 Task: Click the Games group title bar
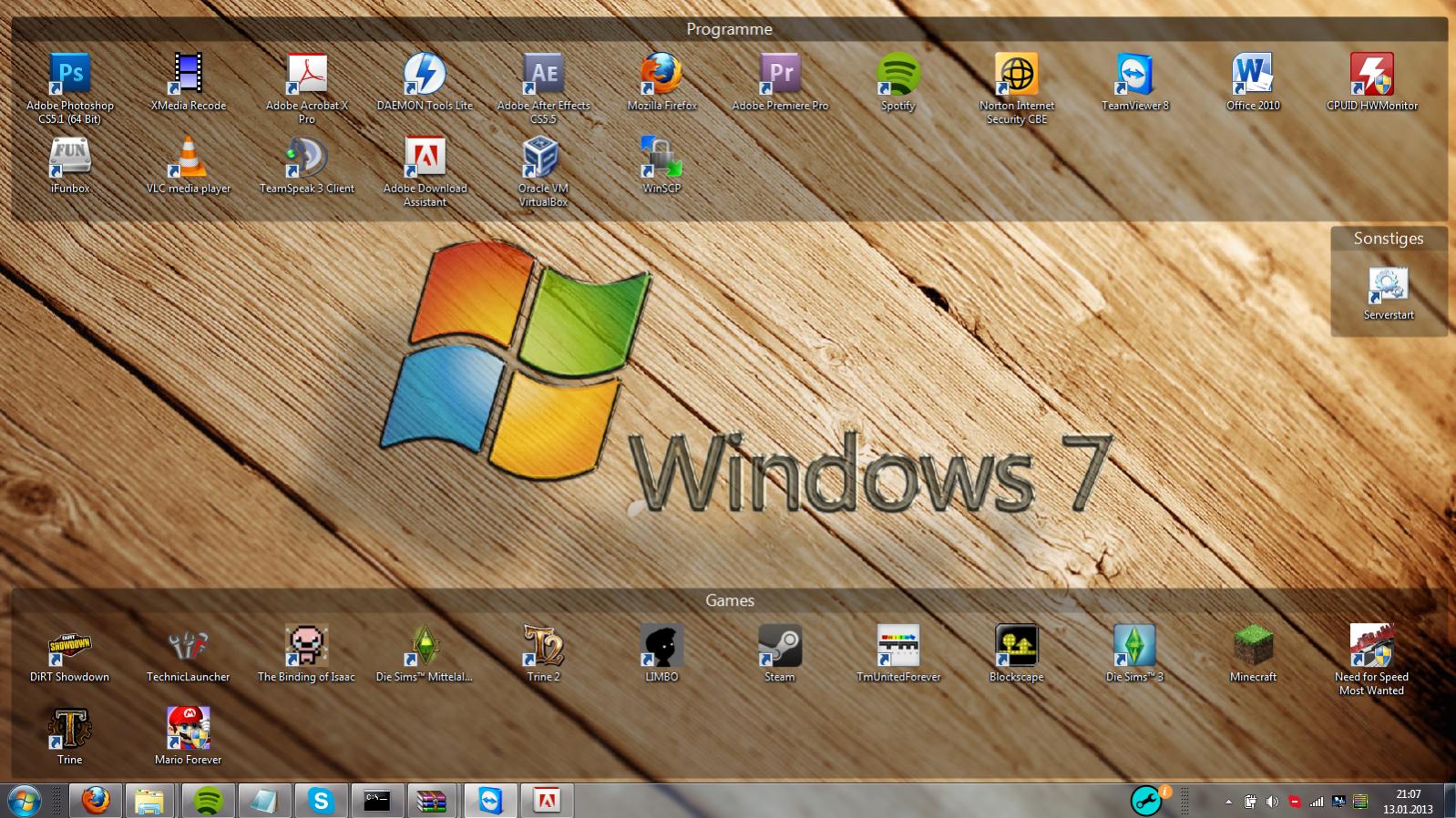click(x=729, y=600)
